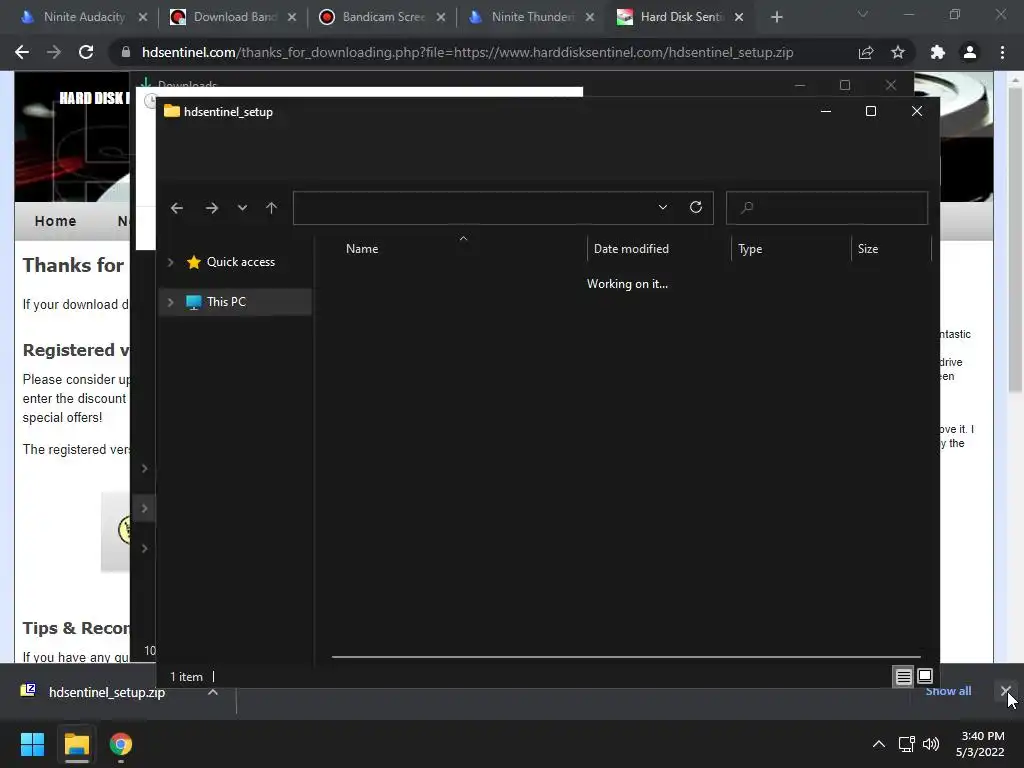
Task: Sort files by Name column
Action: click(362, 249)
